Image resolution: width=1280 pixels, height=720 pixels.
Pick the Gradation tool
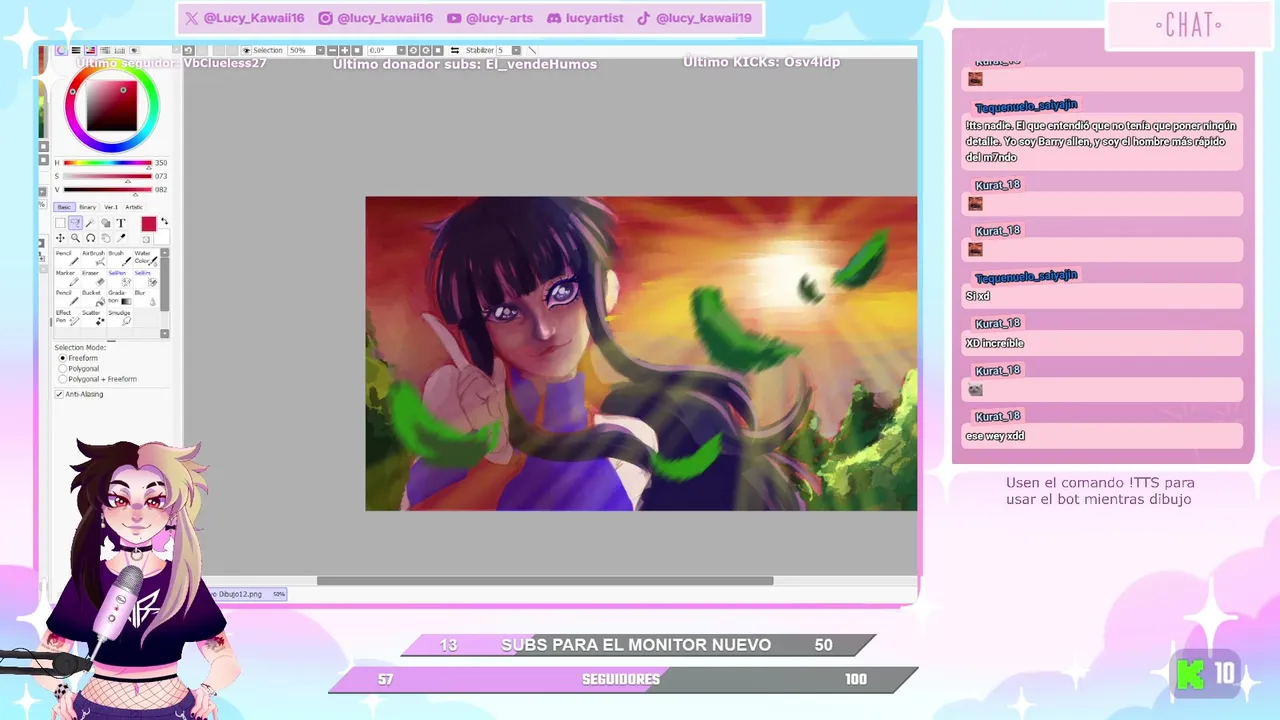coord(120,298)
